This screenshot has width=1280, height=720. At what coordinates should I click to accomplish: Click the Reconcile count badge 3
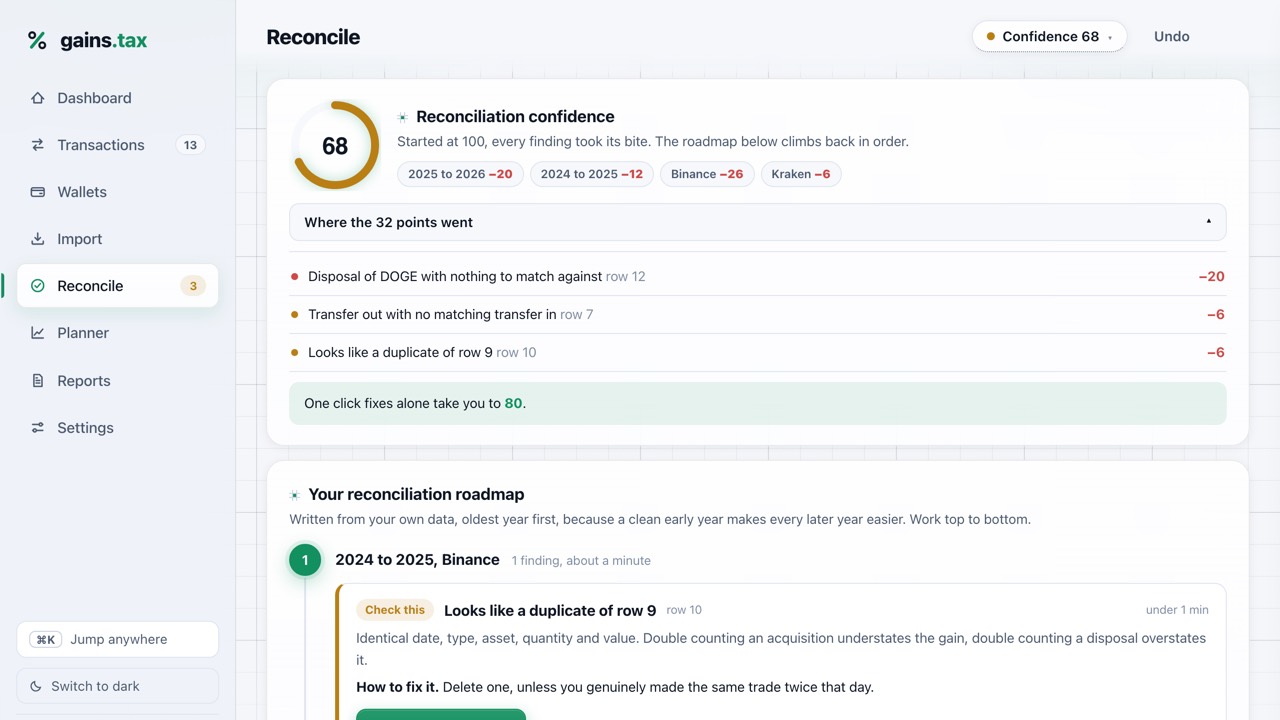[x=193, y=286]
